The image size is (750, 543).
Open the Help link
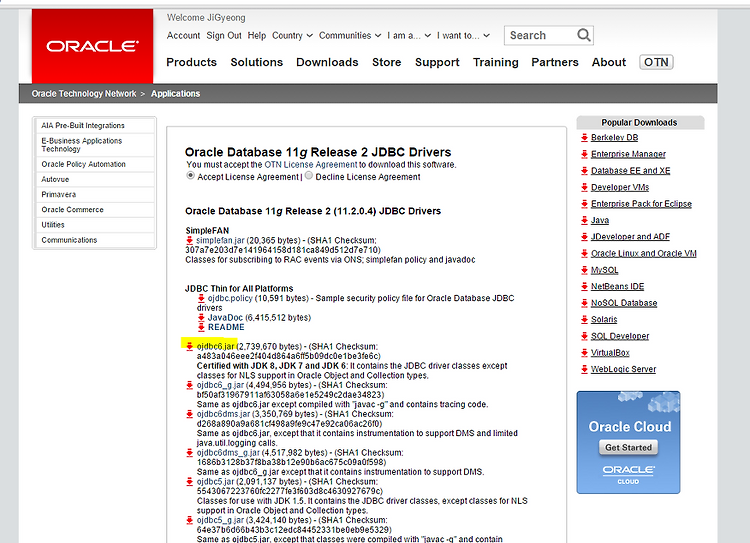(x=256, y=35)
